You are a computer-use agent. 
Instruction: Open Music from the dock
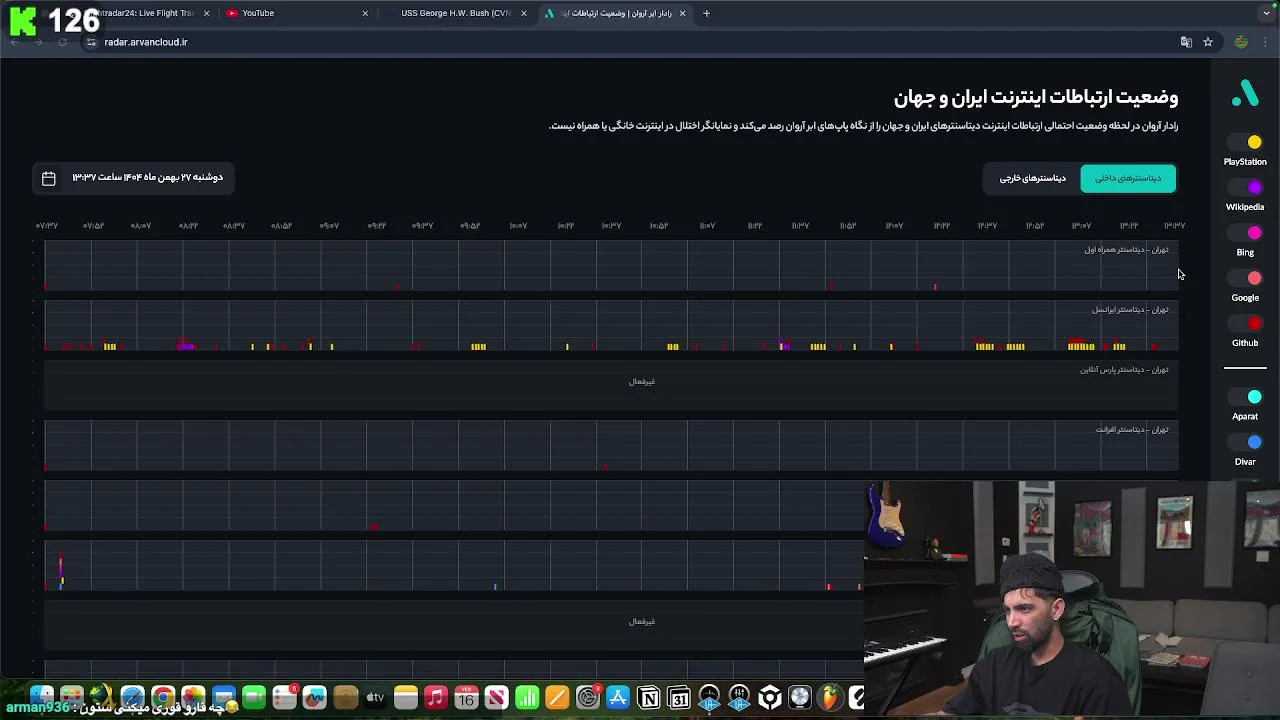436,697
